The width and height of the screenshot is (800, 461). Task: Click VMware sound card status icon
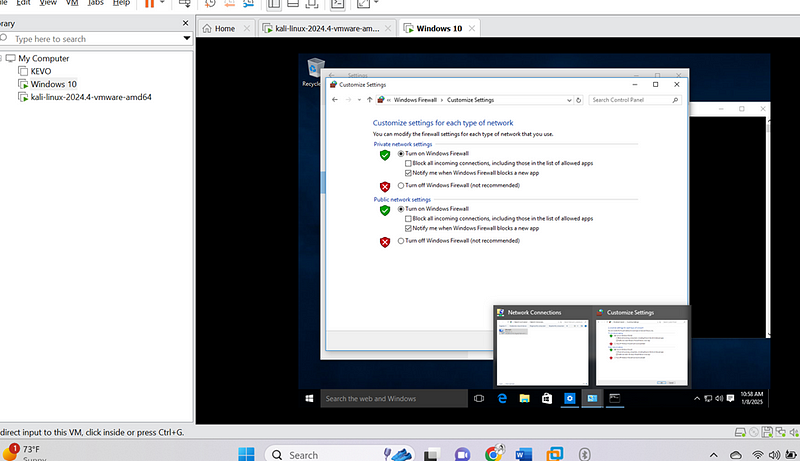[x=794, y=432]
